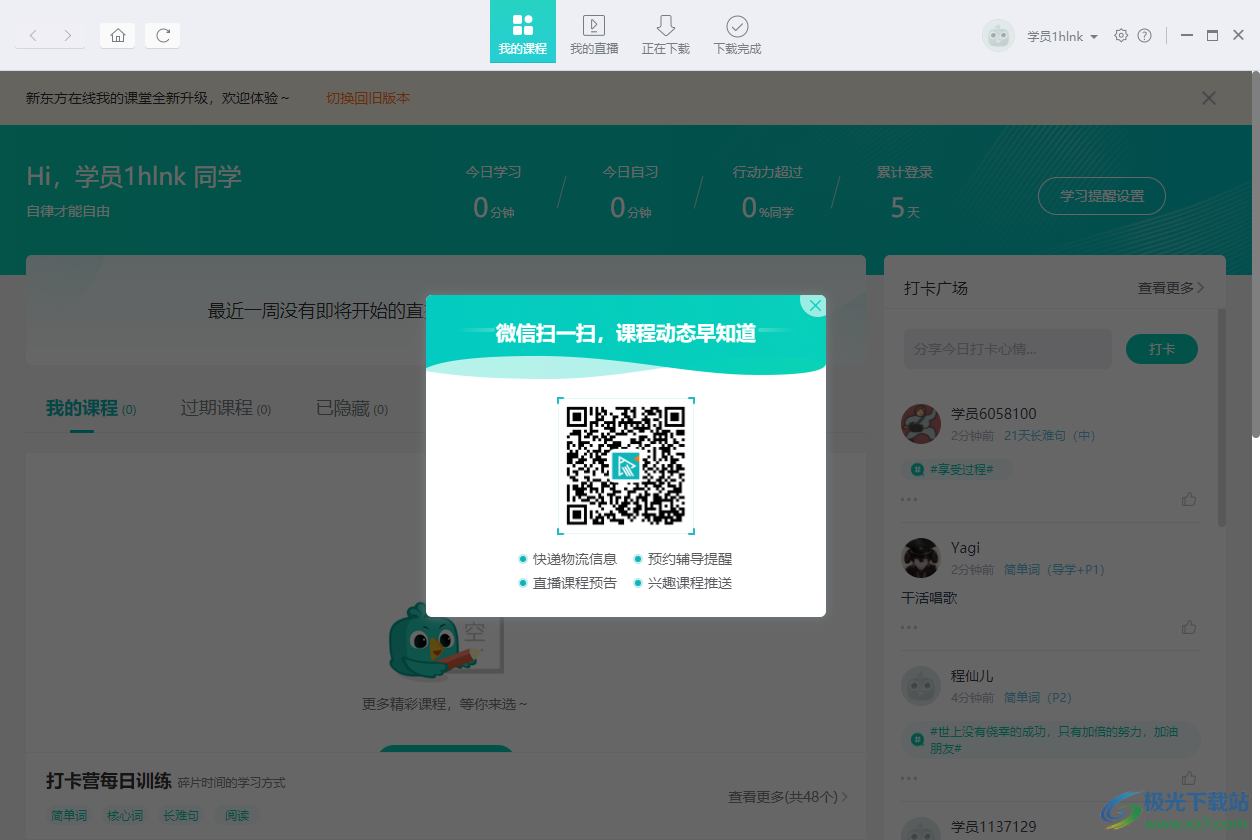Click 21天长难句（中） course link

point(1050,436)
